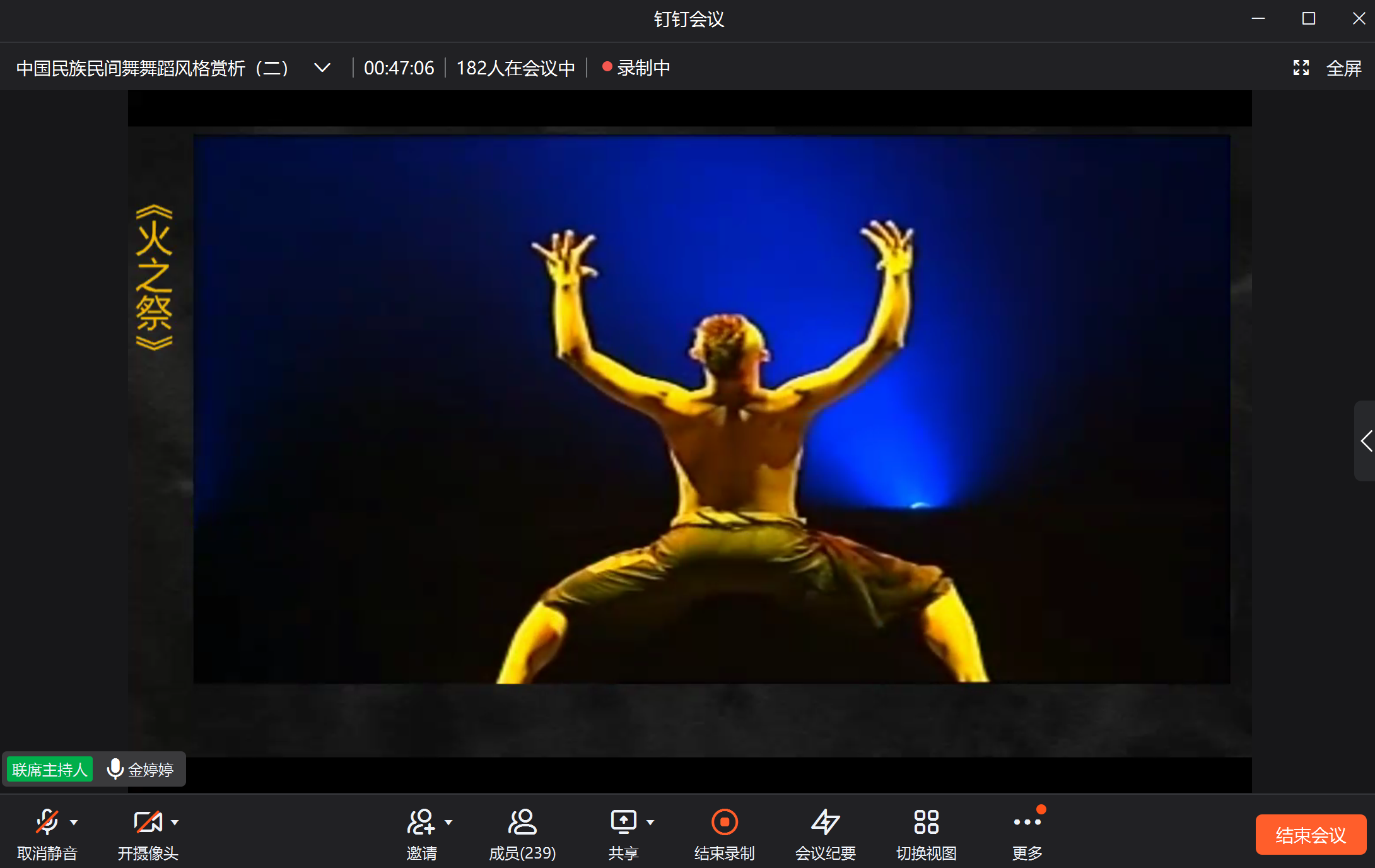Image resolution: width=1375 pixels, height=868 pixels.
Task: Open the 成员(239) members list
Action: [522, 834]
